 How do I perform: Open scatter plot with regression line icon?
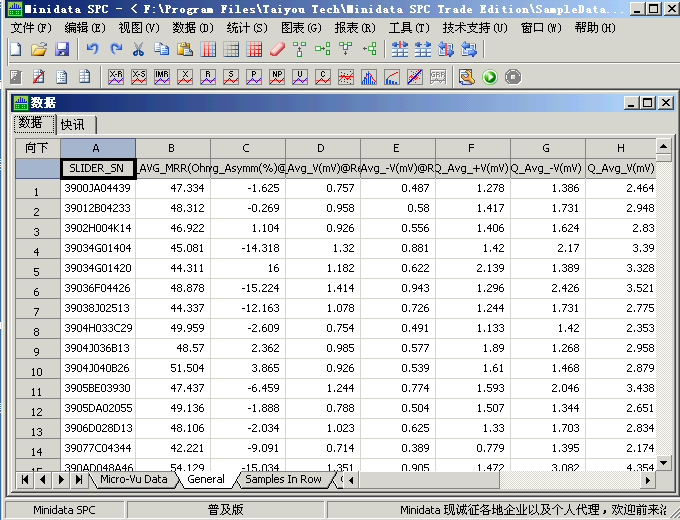[x=415, y=77]
